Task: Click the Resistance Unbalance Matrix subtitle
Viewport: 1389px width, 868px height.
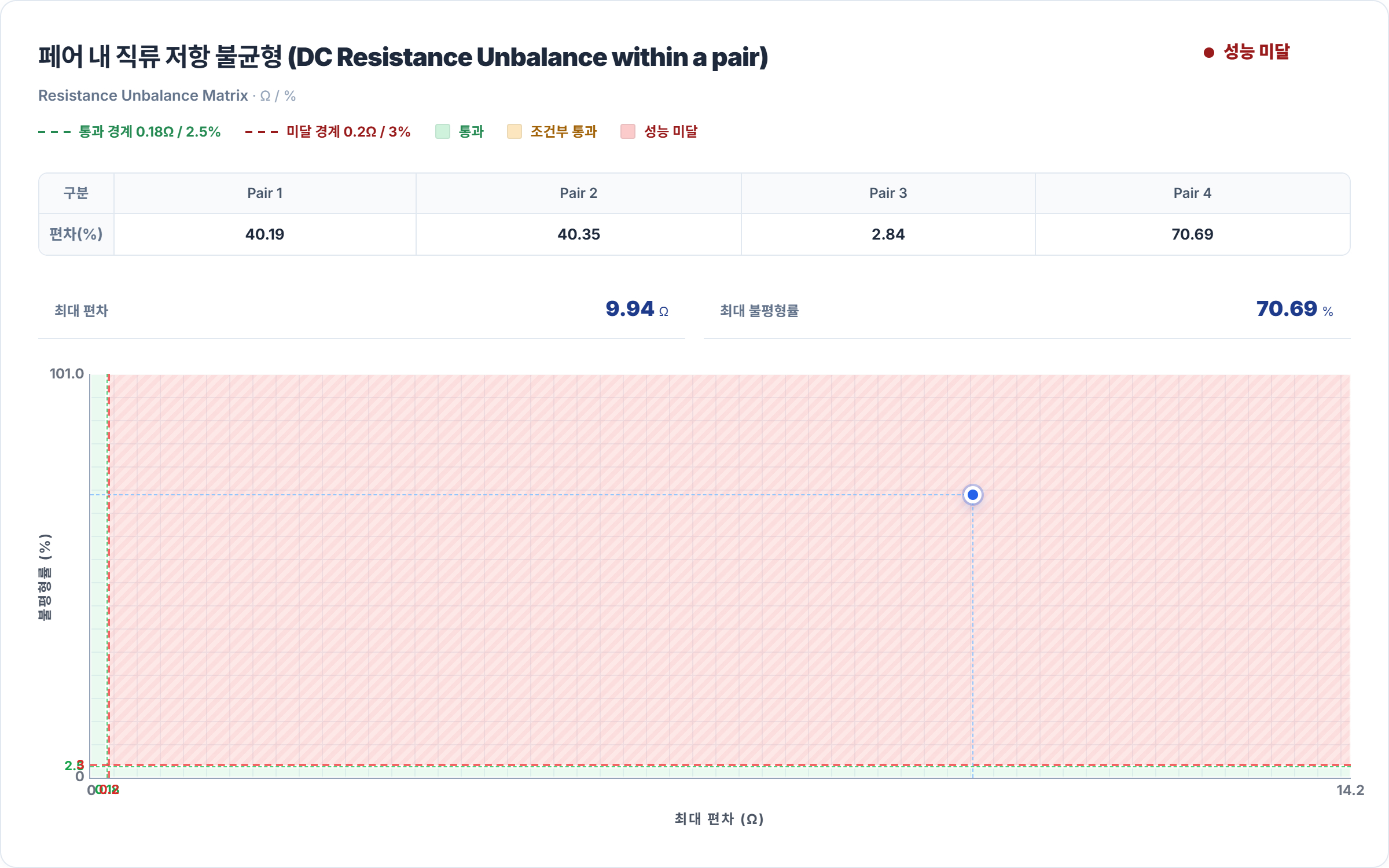Action: pos(143,95)
